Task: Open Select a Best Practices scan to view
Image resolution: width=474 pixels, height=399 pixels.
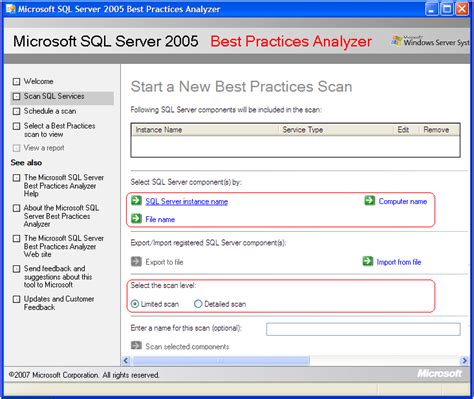Action: (x=59, y=130)
